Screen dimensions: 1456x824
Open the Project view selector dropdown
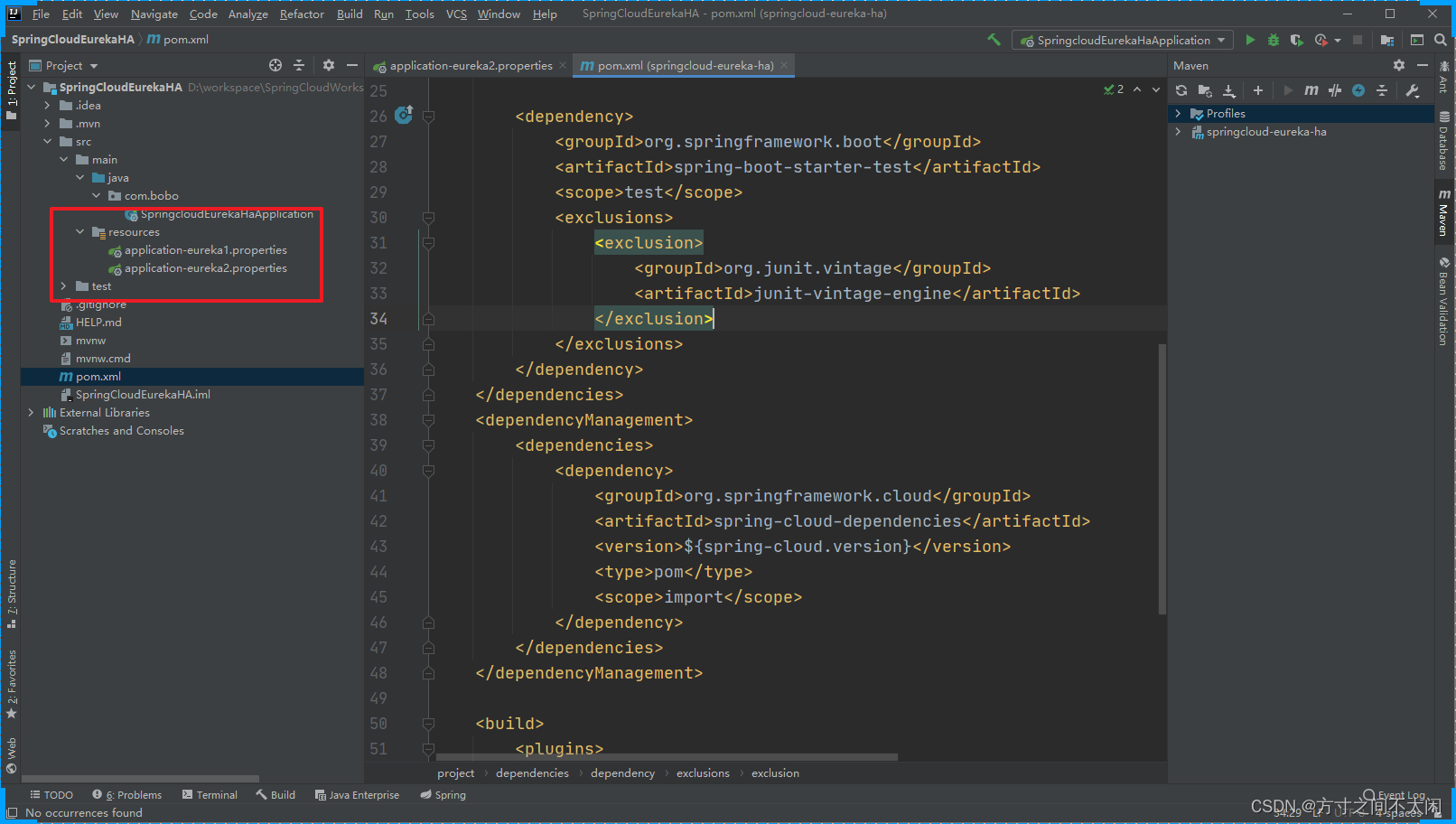(63, 65)
